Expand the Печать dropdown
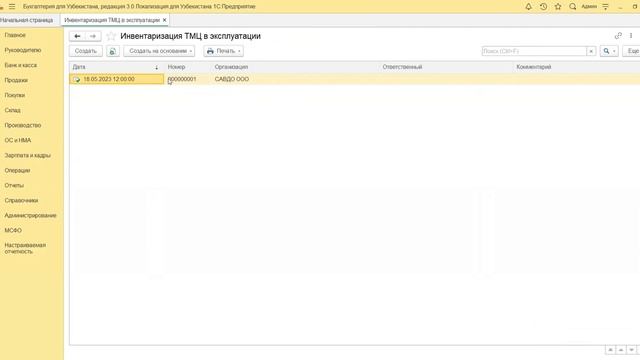 224,51
